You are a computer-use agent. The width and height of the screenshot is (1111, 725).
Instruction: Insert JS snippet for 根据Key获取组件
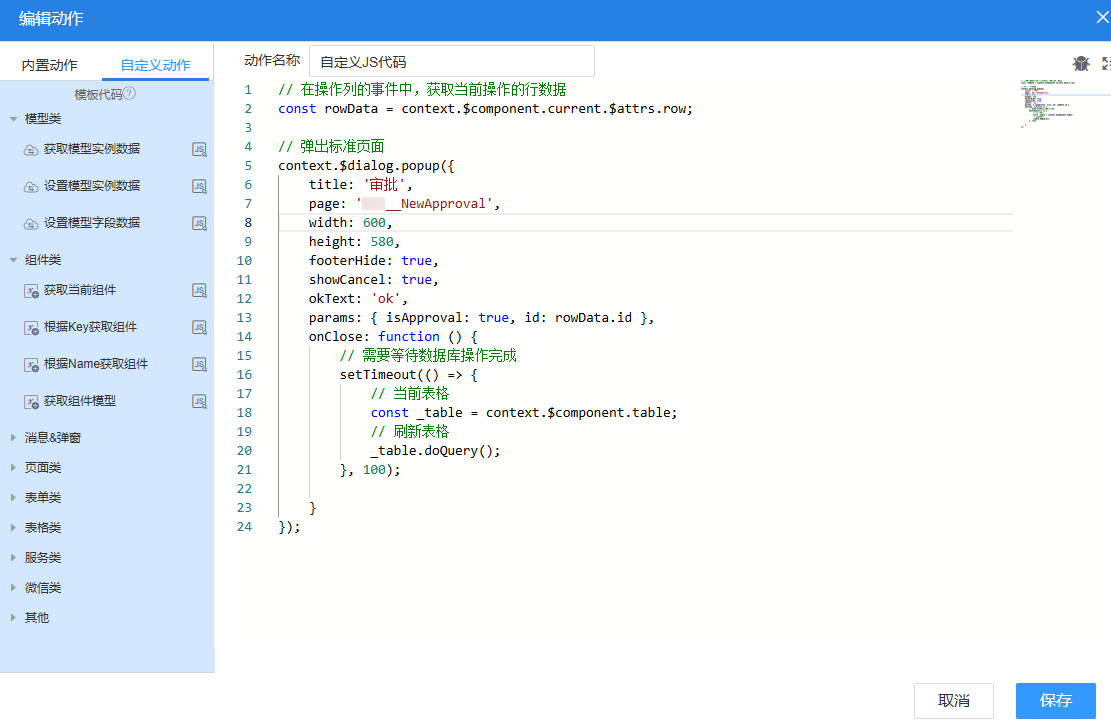tap(199, 327)
